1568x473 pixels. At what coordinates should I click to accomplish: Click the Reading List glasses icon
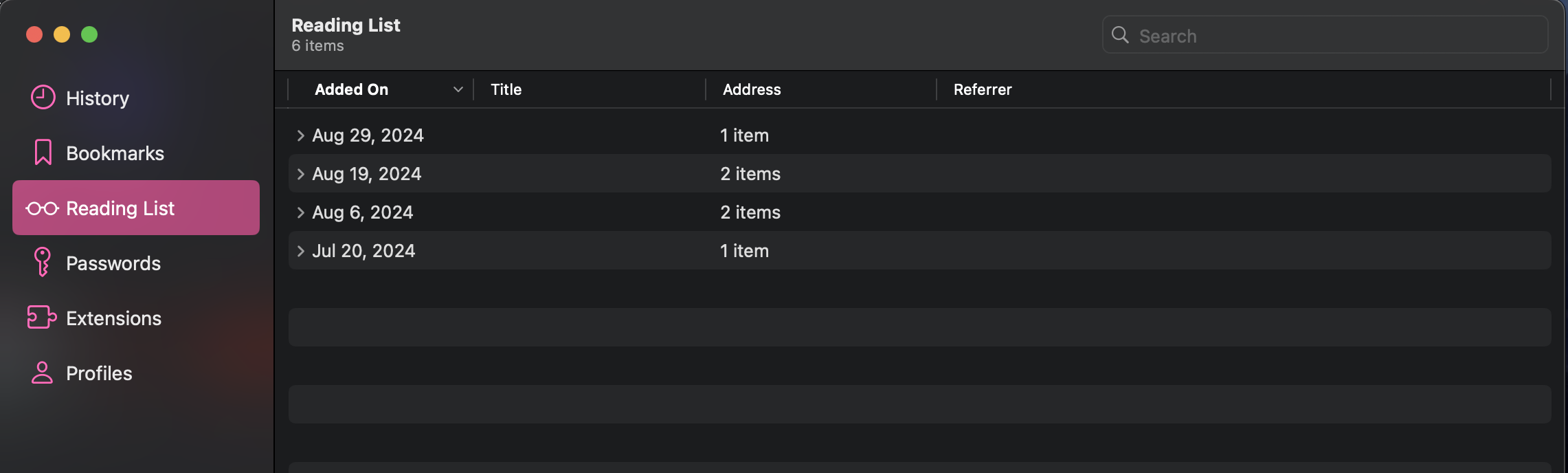pos(43,208)
